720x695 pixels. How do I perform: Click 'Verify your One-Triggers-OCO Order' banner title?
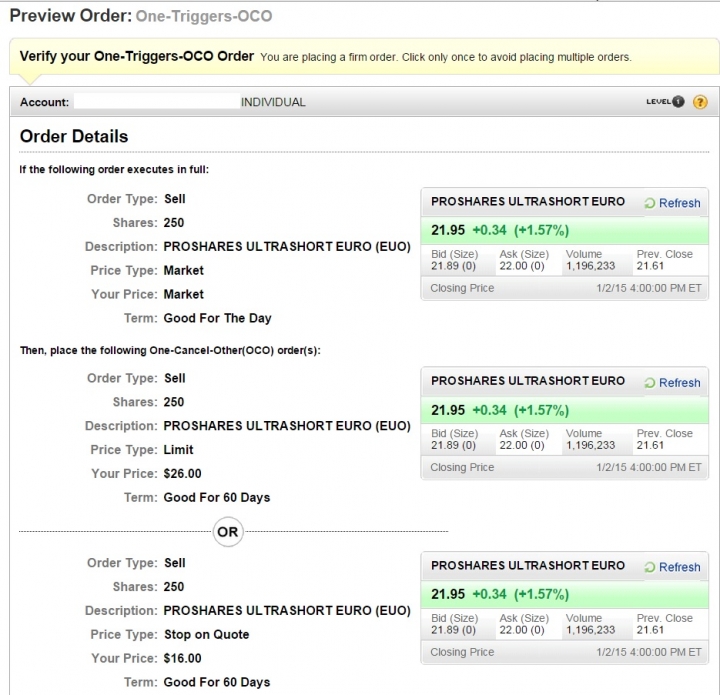click(x=137, y=56)
